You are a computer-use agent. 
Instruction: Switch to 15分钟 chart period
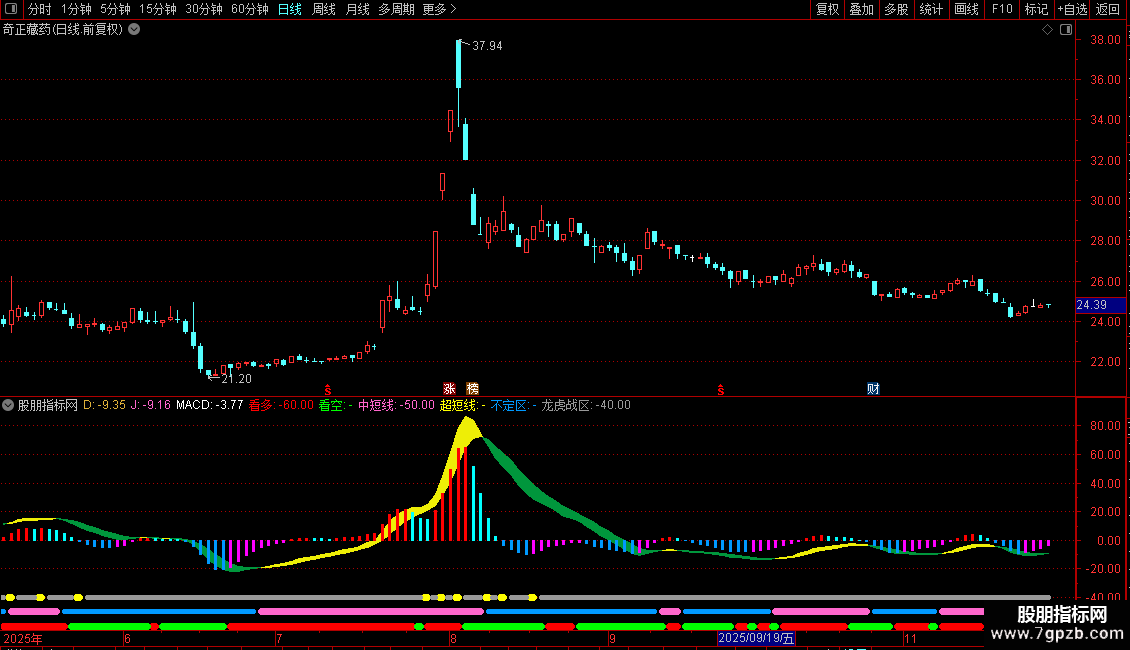[158, 9]
